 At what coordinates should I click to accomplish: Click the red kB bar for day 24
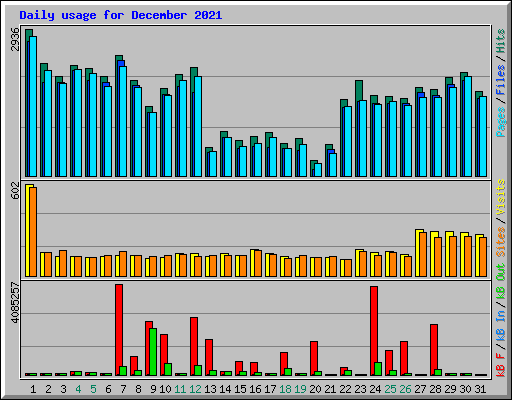374,331
